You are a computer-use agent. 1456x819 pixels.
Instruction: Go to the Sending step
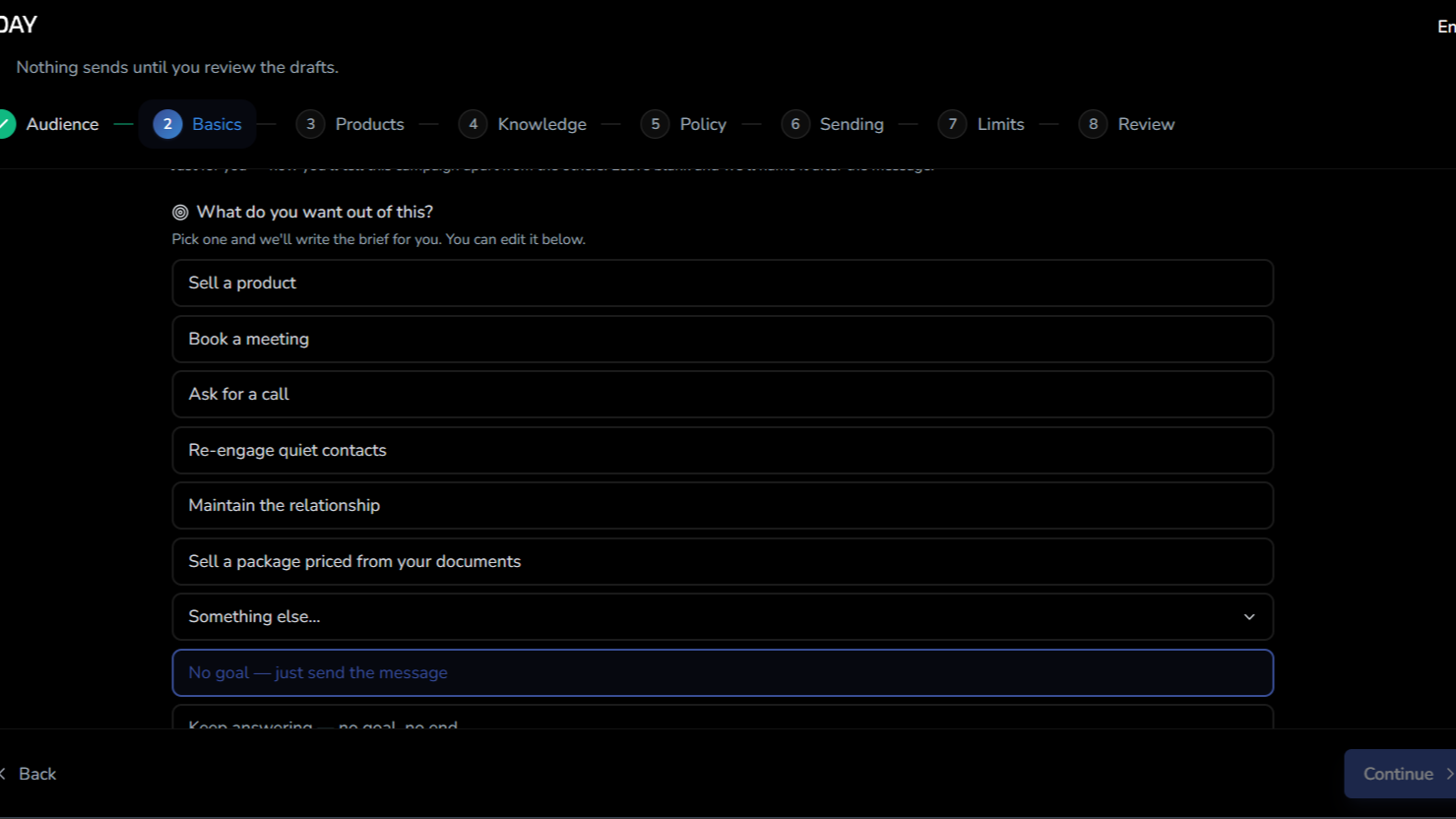(833, 124)
